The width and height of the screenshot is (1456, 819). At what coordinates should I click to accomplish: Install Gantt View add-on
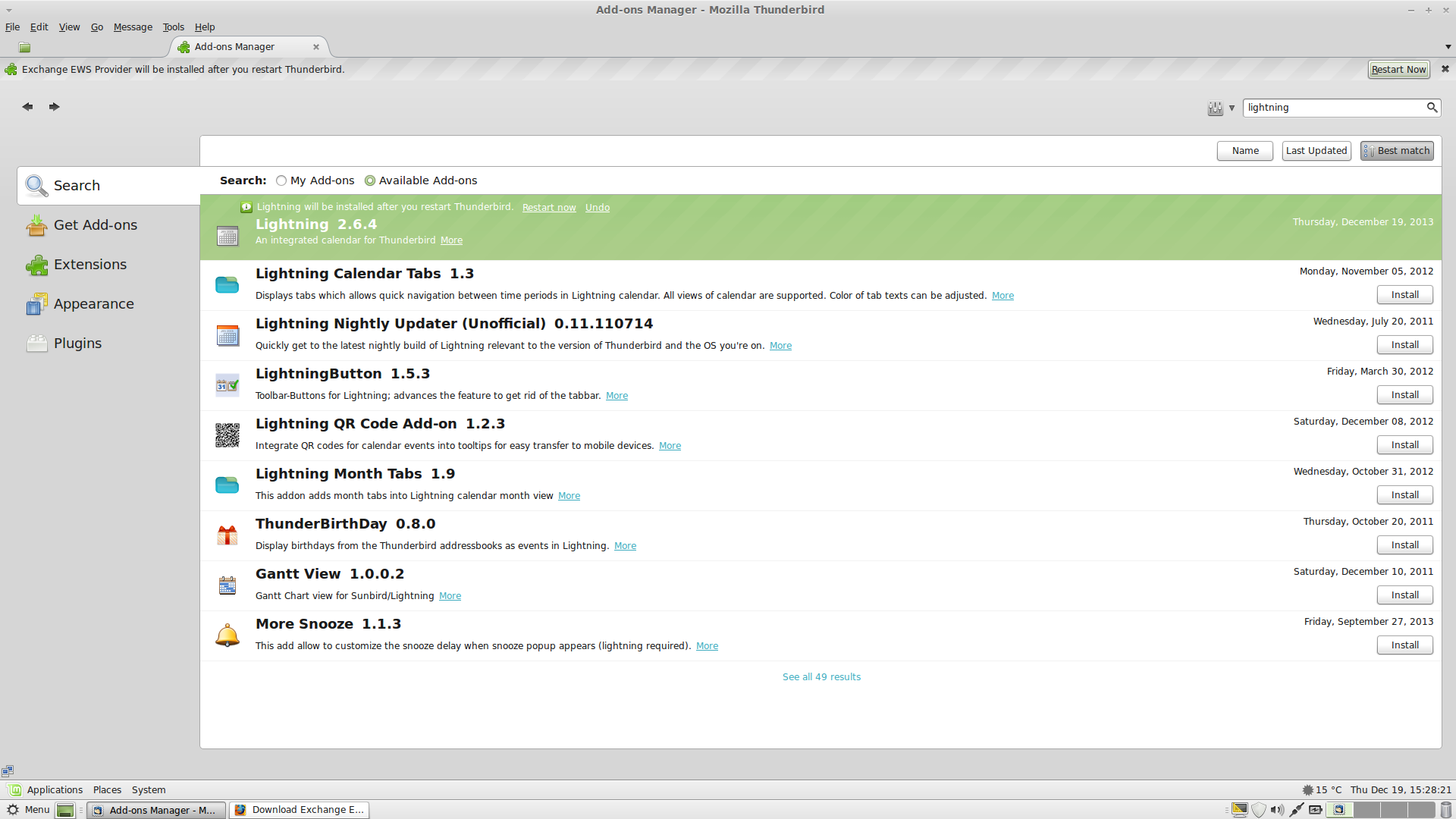click(1404, 595)
